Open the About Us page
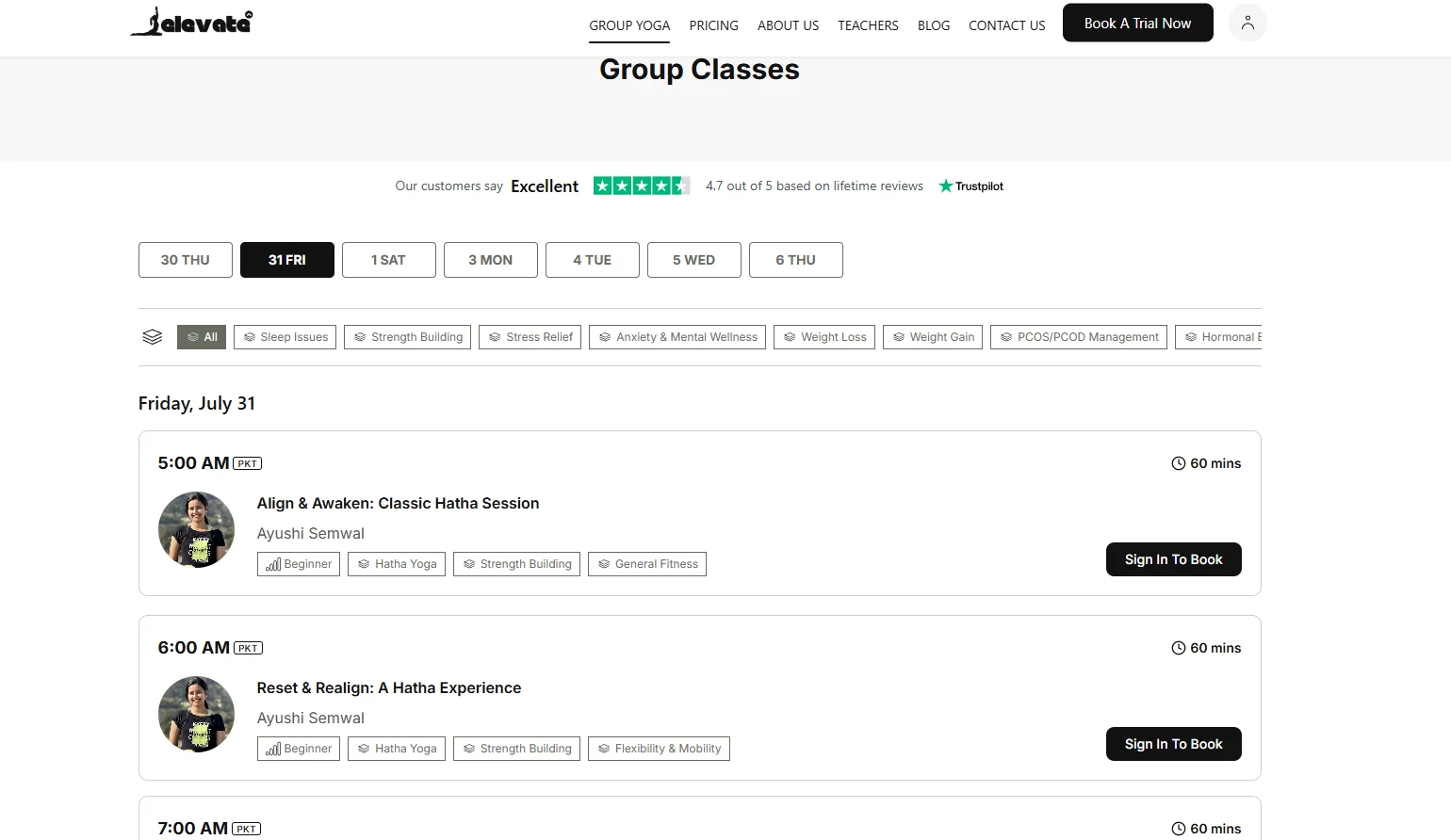Image resolution: width=1451 pixels, height=840 pixels. point(788,25)
